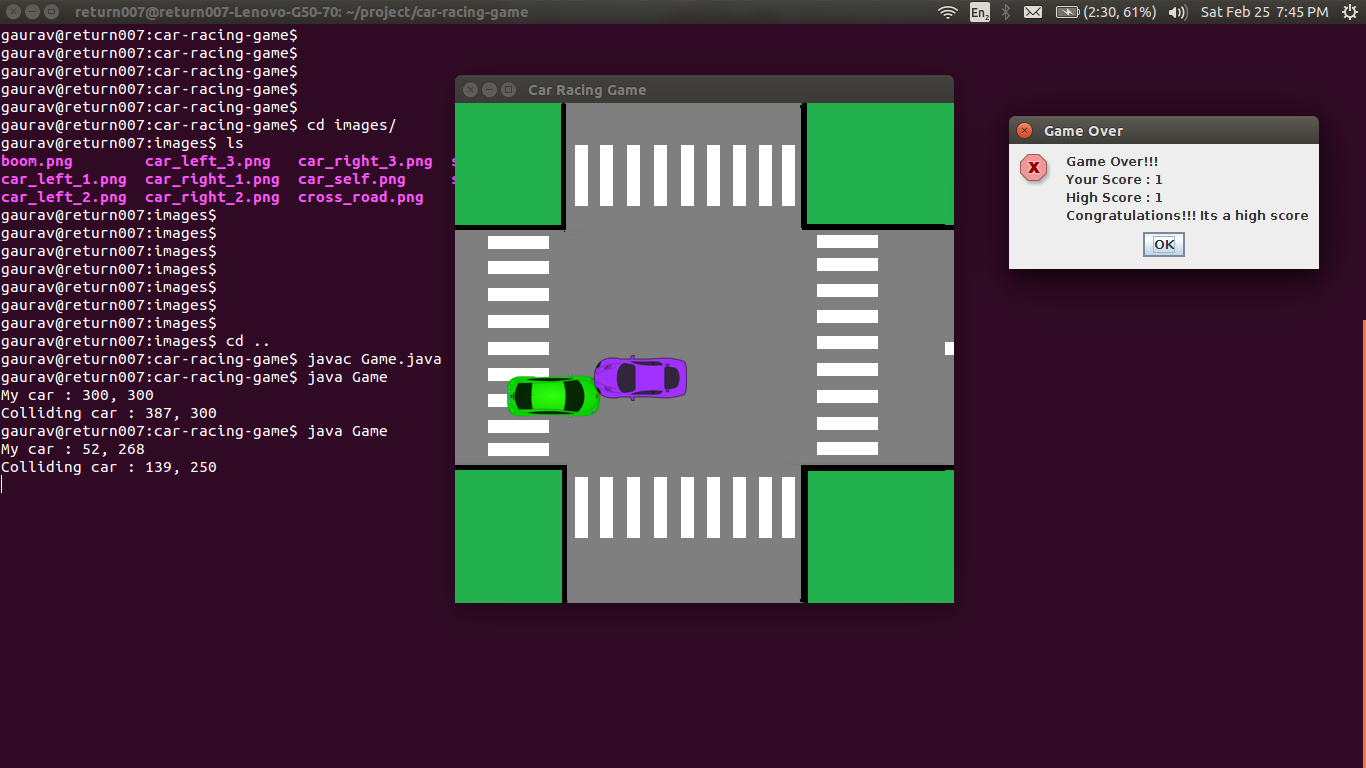The width and height of the screenshot is (1366, 768).
Task: Click car_left_2.png in terminal listing
Action: pos(64,197)
